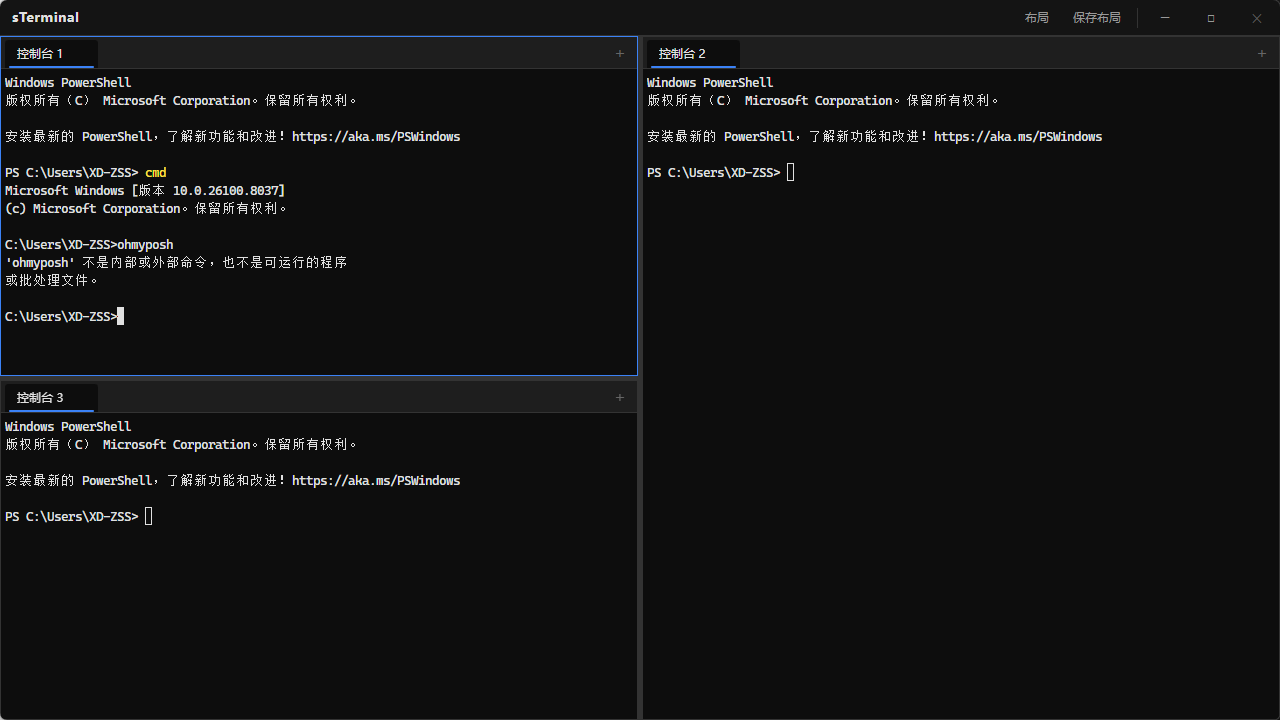1280x720 pixels.
Task: Click the yellow 'cmd' command in 控制台 1
Action: [156, 173]
